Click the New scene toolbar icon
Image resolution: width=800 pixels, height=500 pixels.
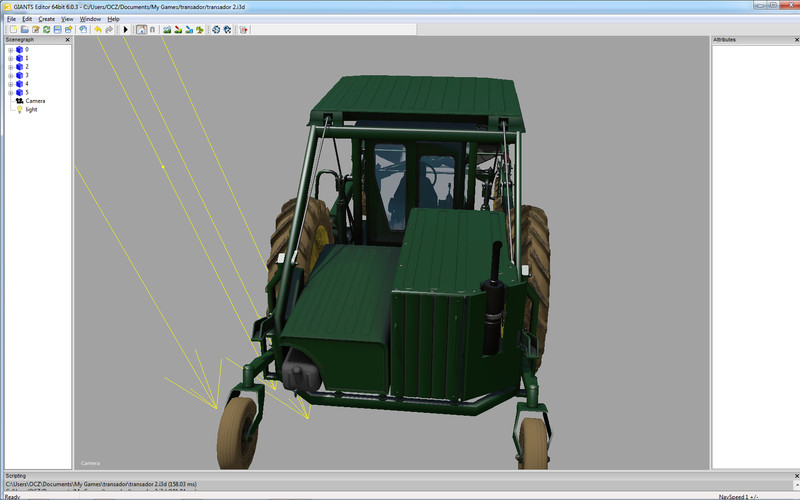pyautogui.click(x=13, y=30)
